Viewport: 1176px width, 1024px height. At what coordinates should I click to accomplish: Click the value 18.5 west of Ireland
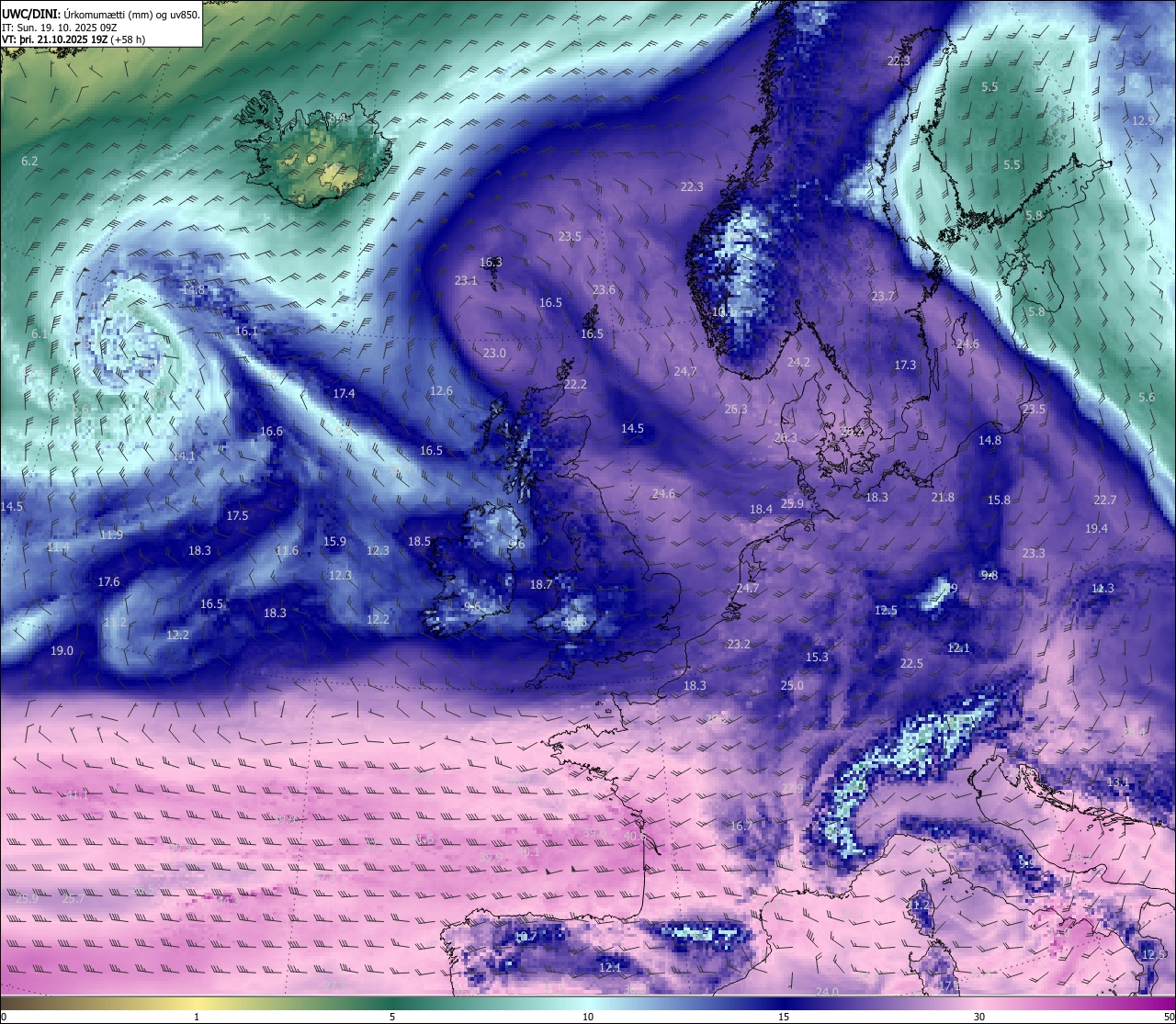(419, 541)
